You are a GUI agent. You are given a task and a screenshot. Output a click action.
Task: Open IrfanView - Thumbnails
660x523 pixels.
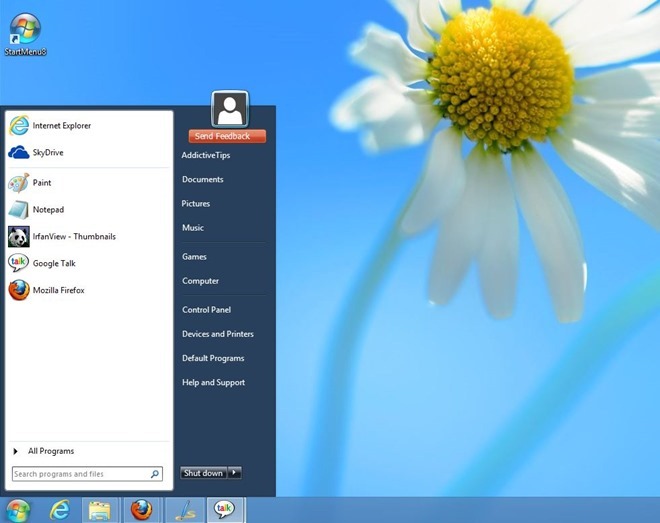pos(73,237)
